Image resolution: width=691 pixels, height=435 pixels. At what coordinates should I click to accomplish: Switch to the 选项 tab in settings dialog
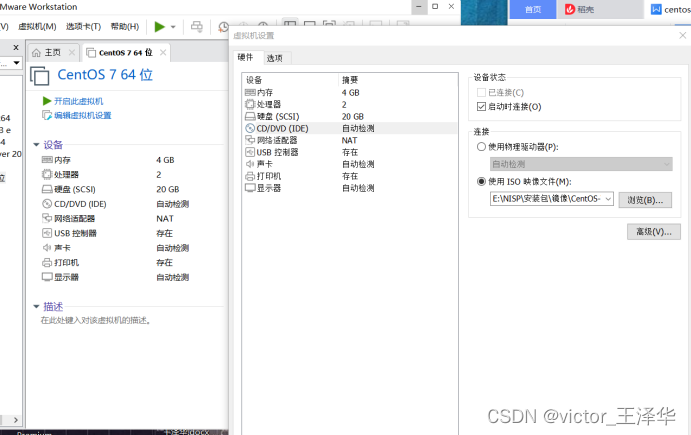tap(275, 58)
